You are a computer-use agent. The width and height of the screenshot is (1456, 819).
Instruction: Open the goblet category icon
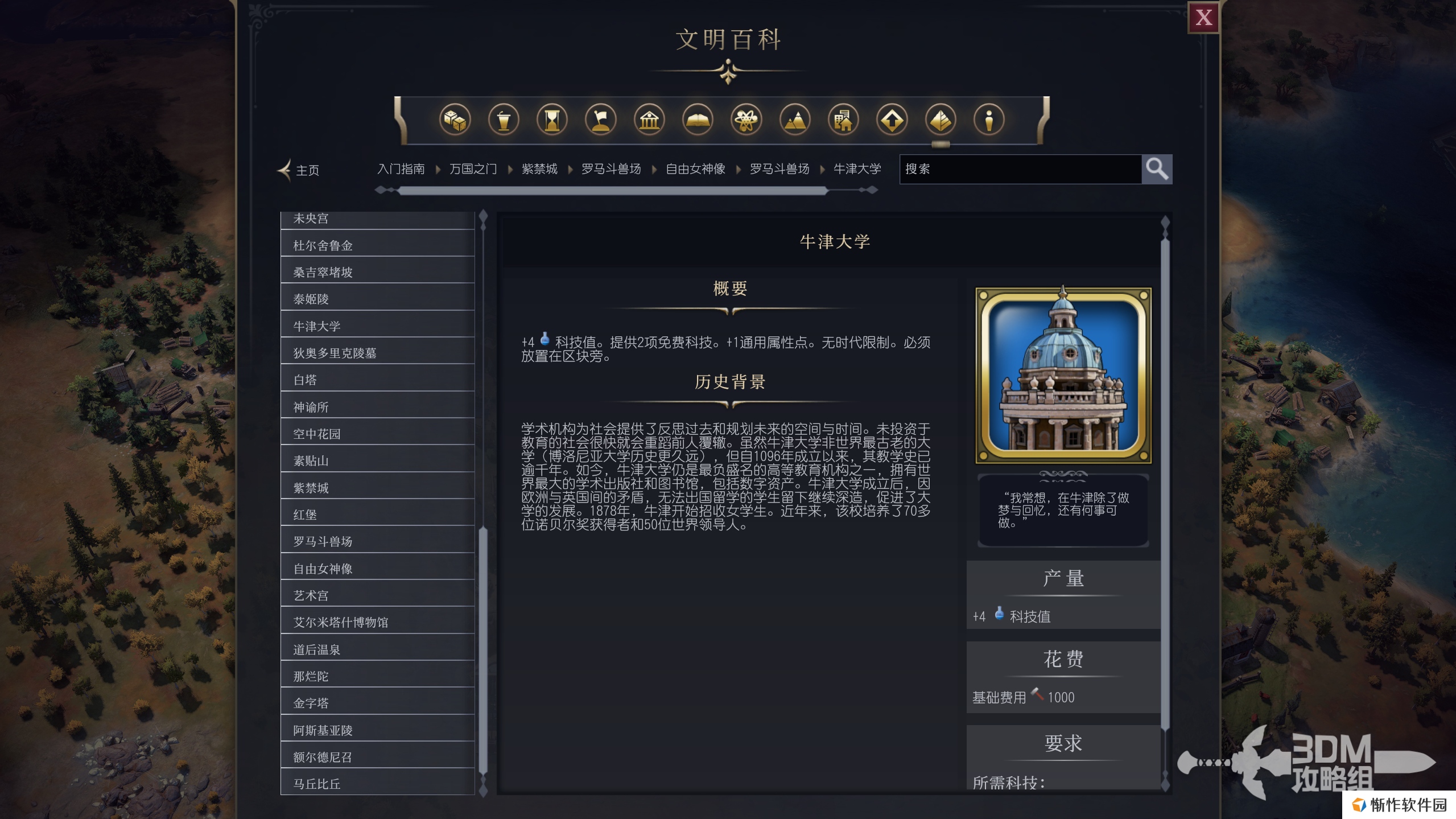[504, 120]
